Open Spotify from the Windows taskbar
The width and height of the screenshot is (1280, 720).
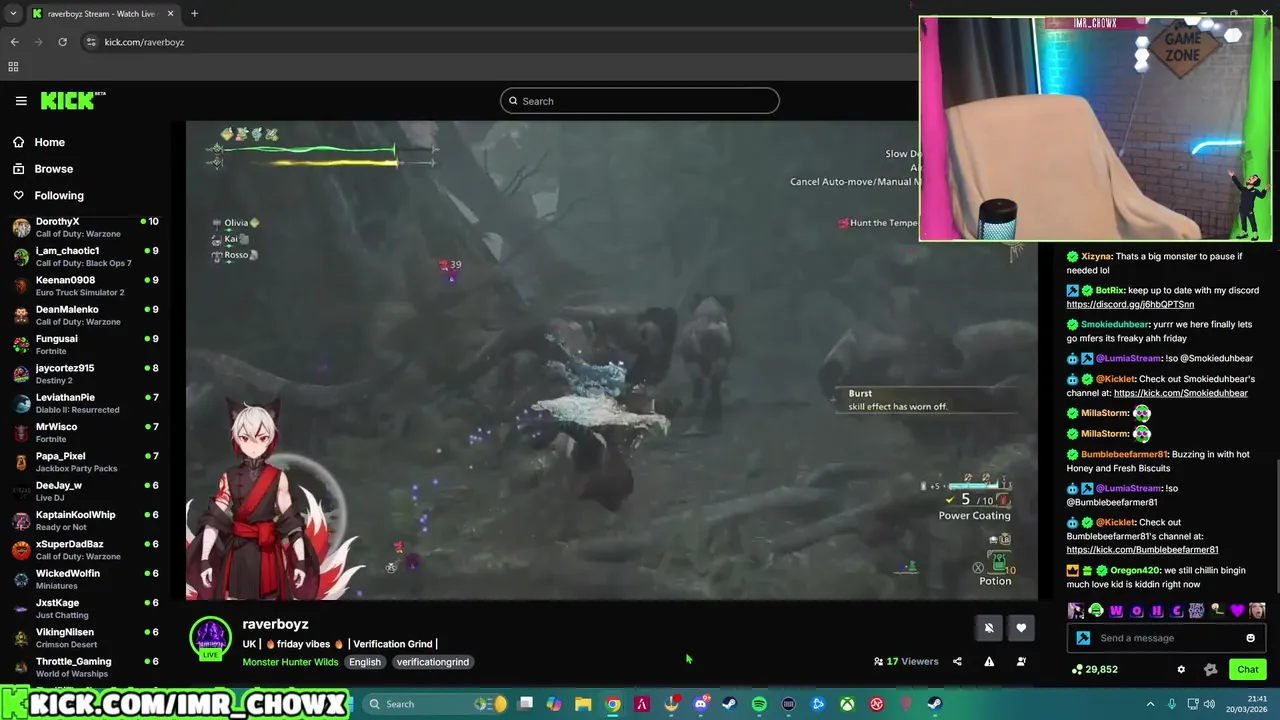[x=759, y=704]
